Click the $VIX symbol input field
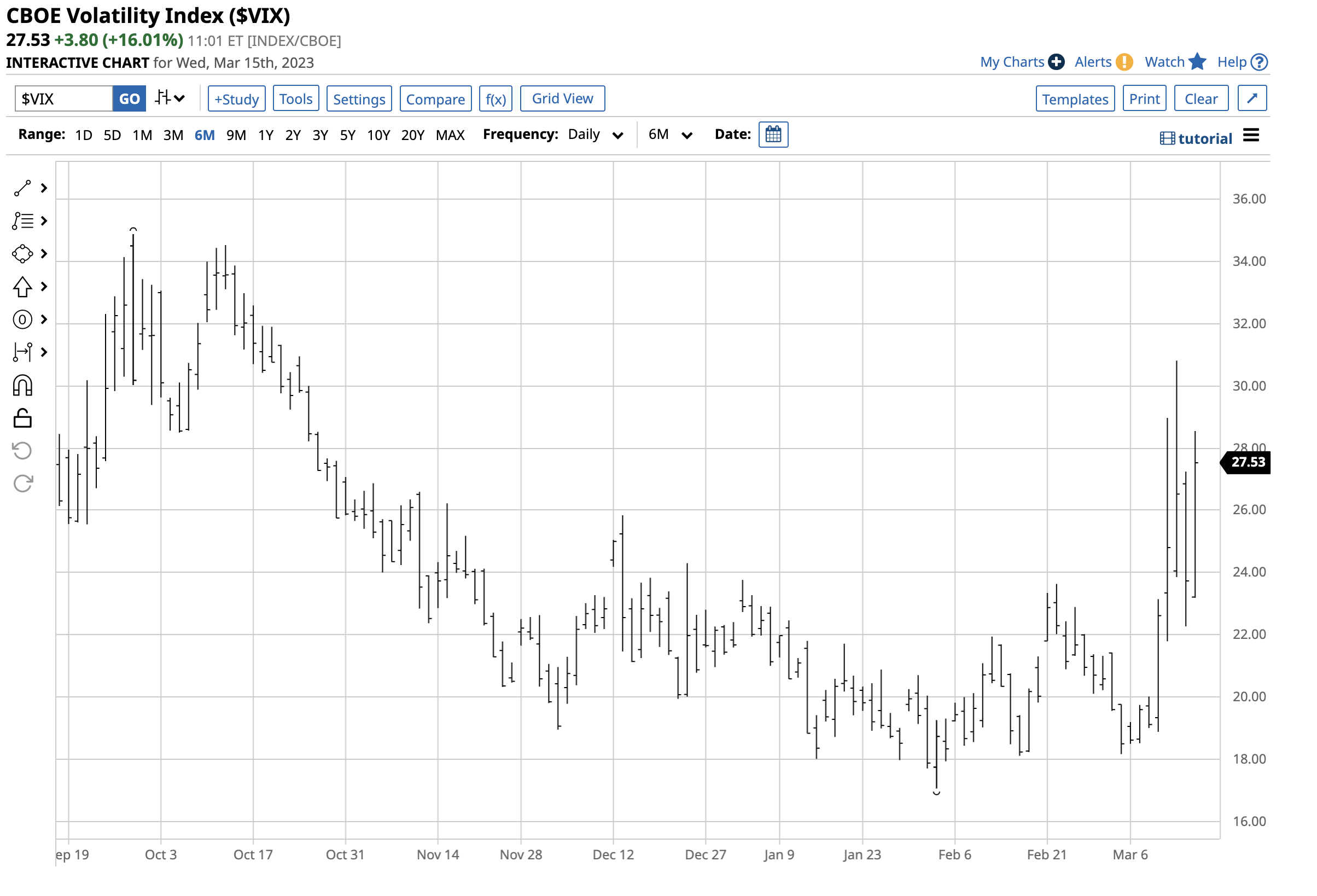Image resolution: width=1317 pixels, height=896 pixels. tap(63, 99)
